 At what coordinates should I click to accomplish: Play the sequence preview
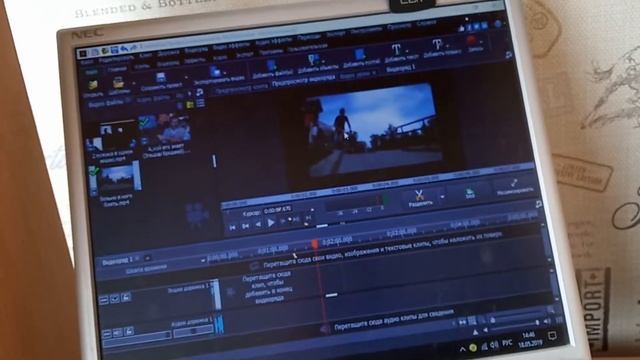tap(271, 223)
